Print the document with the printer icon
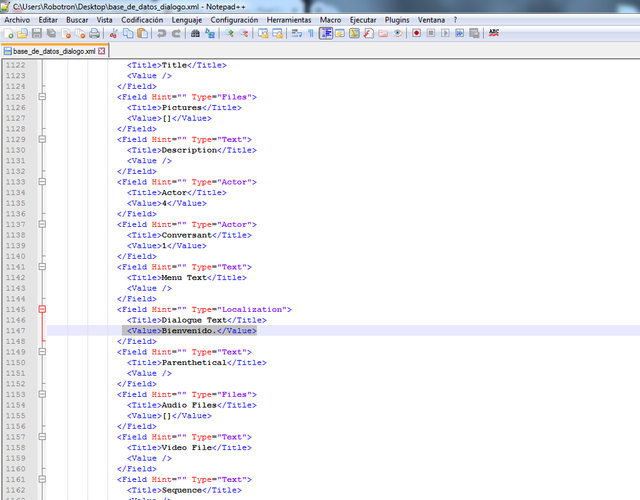The height and width of the screenshot is (500, 640). (x=94, y=33)
